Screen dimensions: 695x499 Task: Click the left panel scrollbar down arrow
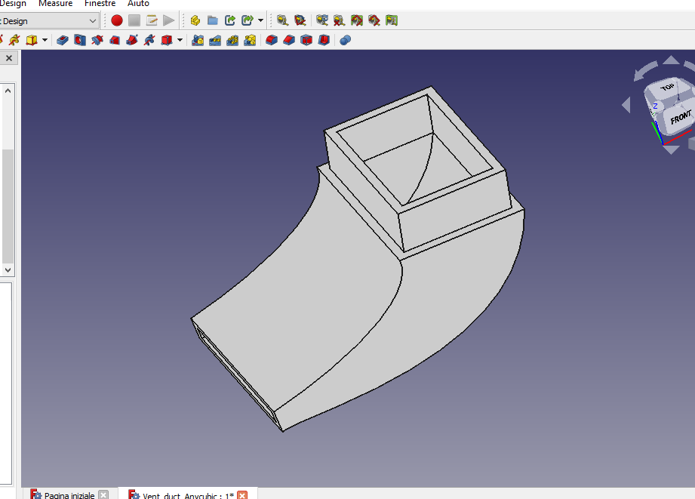(x=8, y=269)
